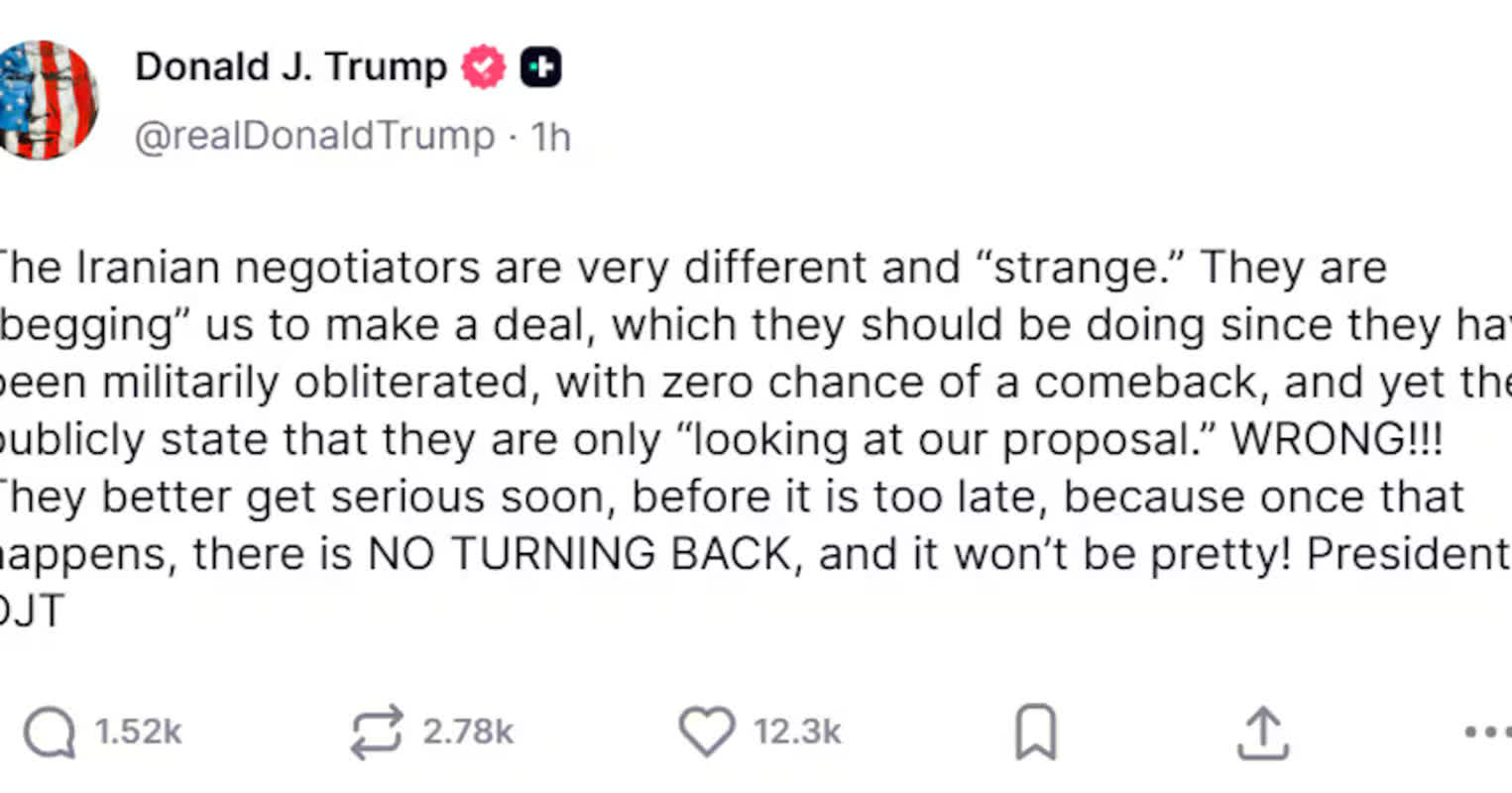This screenshot has height=793, width=1512.
Task: Open the Donald J. Trump profile name link
Action: (x=291, y=67)
